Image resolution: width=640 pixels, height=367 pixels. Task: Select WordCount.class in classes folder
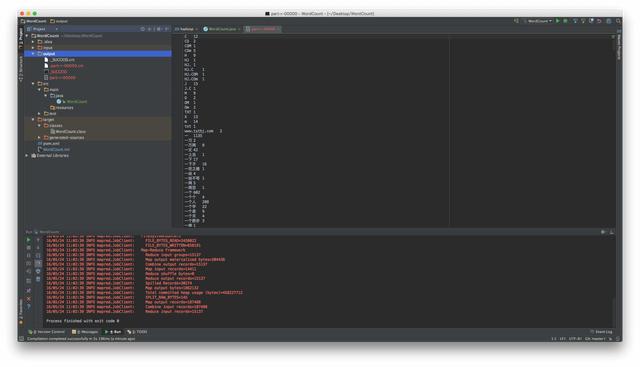click(68, 131)
